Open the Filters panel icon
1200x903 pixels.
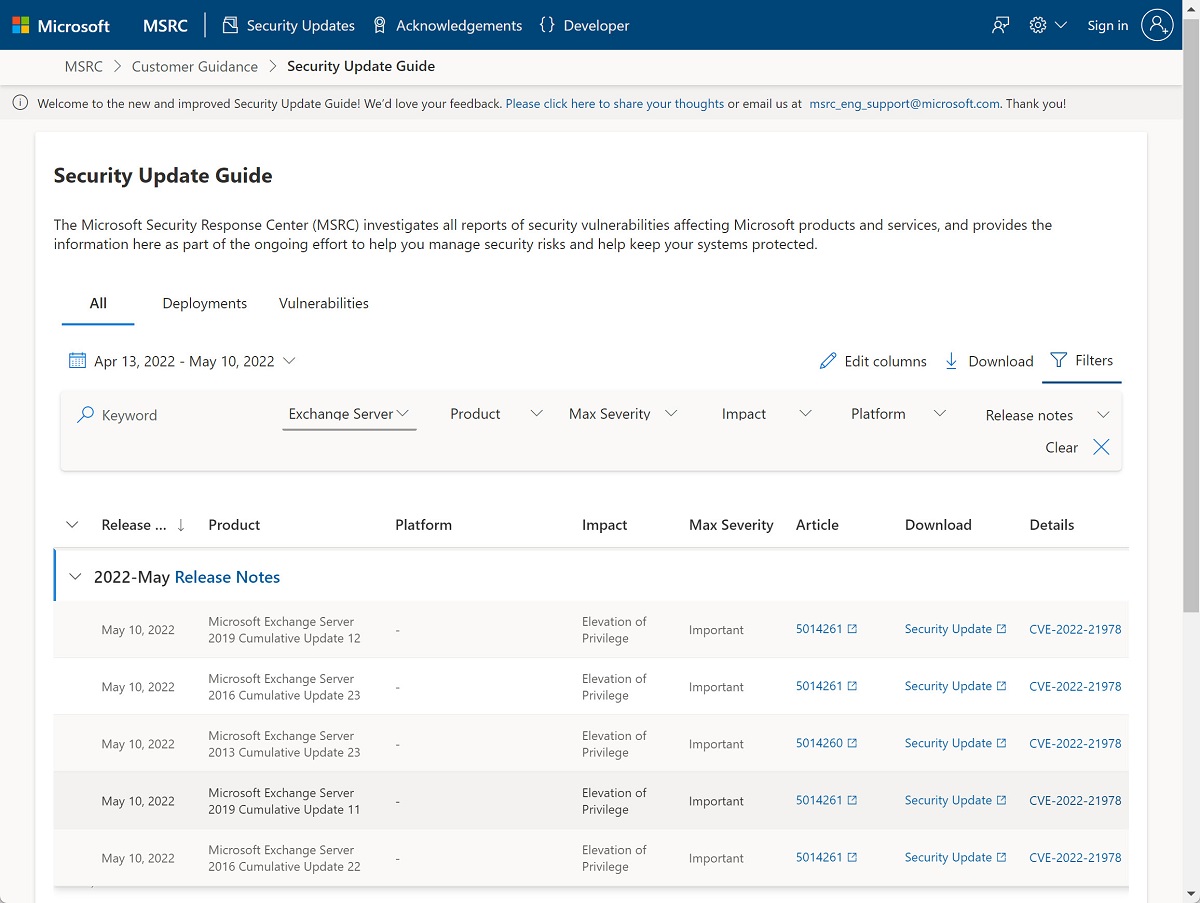click(x=1060, y=360)
